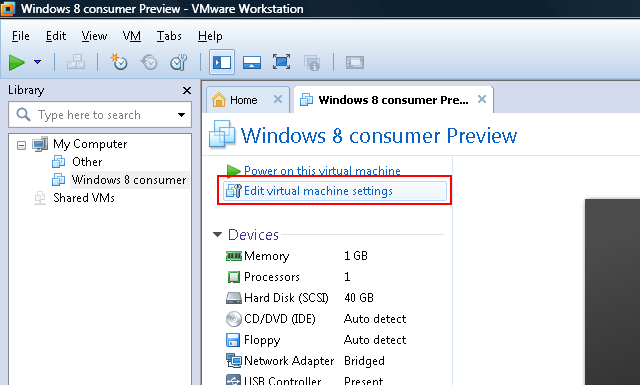Screen dimensions: 640x385
Task: Toggle the thumbnail bar view icon
Action: click(x=252, y=62)
